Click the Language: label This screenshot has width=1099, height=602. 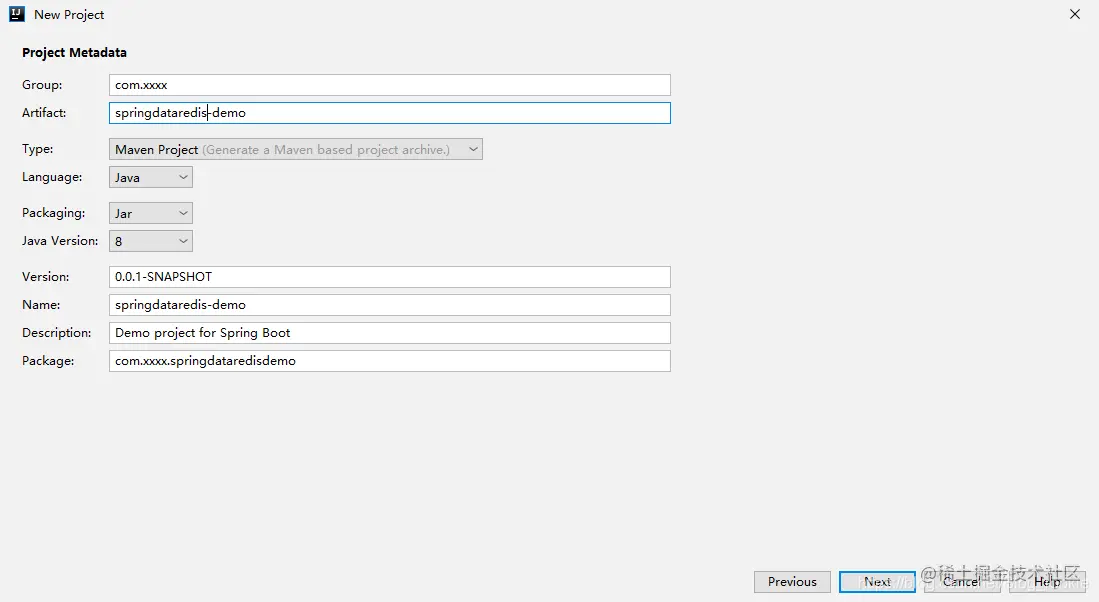tap(52, 177)
